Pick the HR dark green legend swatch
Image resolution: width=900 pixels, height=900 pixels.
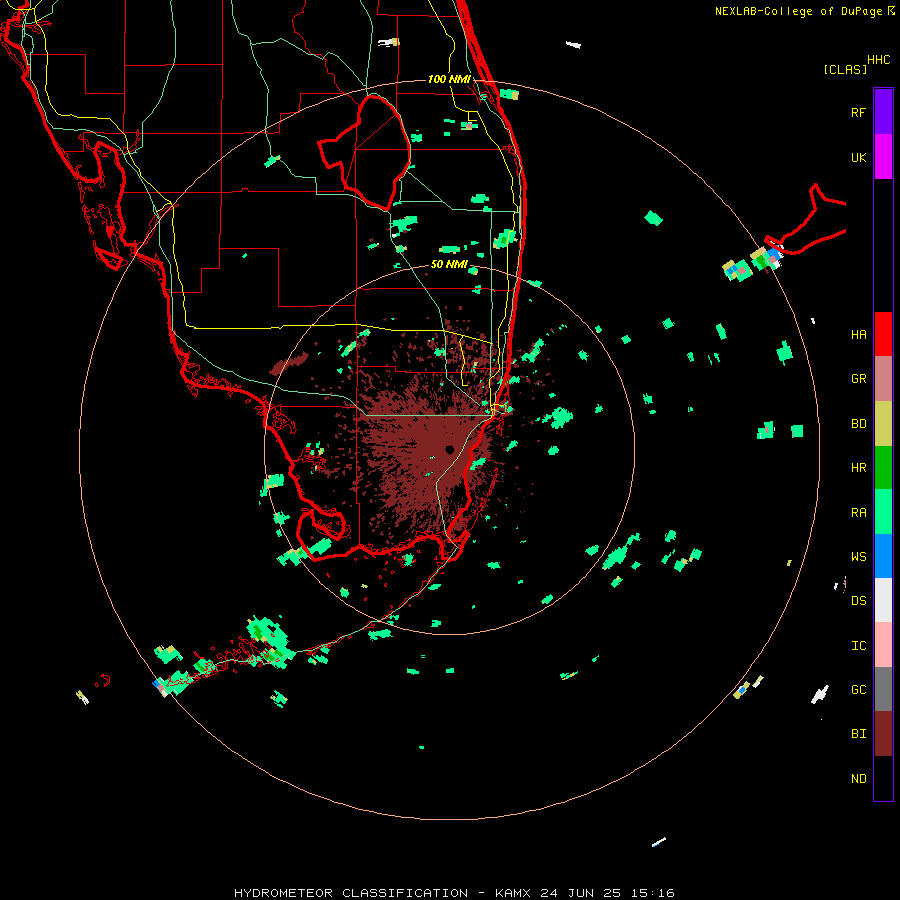[883, 468]
